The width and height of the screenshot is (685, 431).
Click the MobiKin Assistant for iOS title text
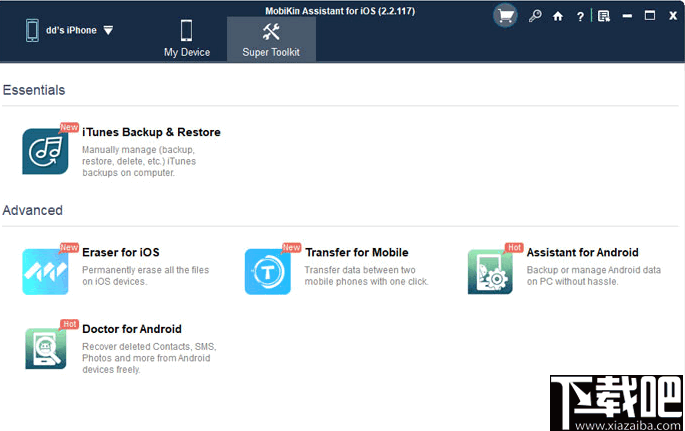pos(340,11)
